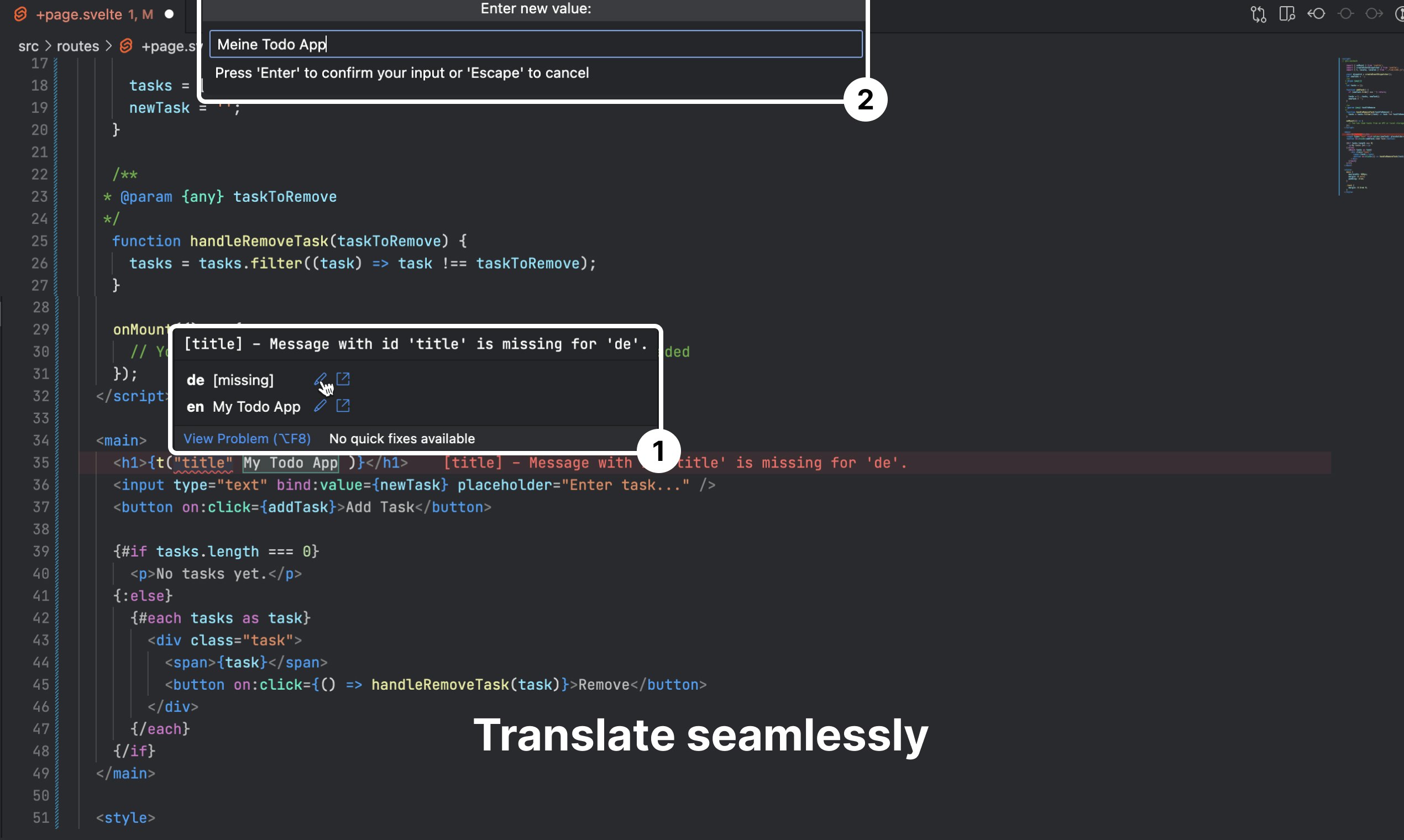Click '@param {any} taskToRemove' comment line
Screen dimensions: 1404x840
pyautogui.click(x=219, y=196)
